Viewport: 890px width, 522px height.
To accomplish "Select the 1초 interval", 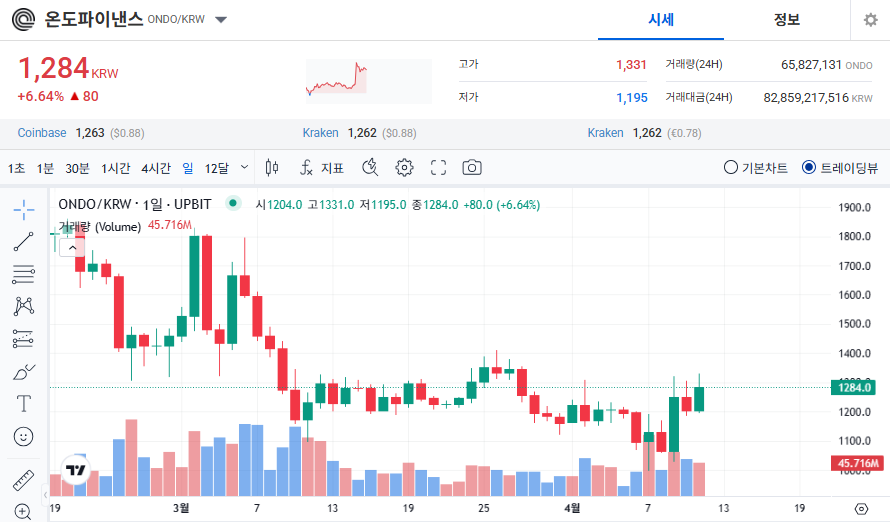I will pyautogui.click(x=16, y=169).
